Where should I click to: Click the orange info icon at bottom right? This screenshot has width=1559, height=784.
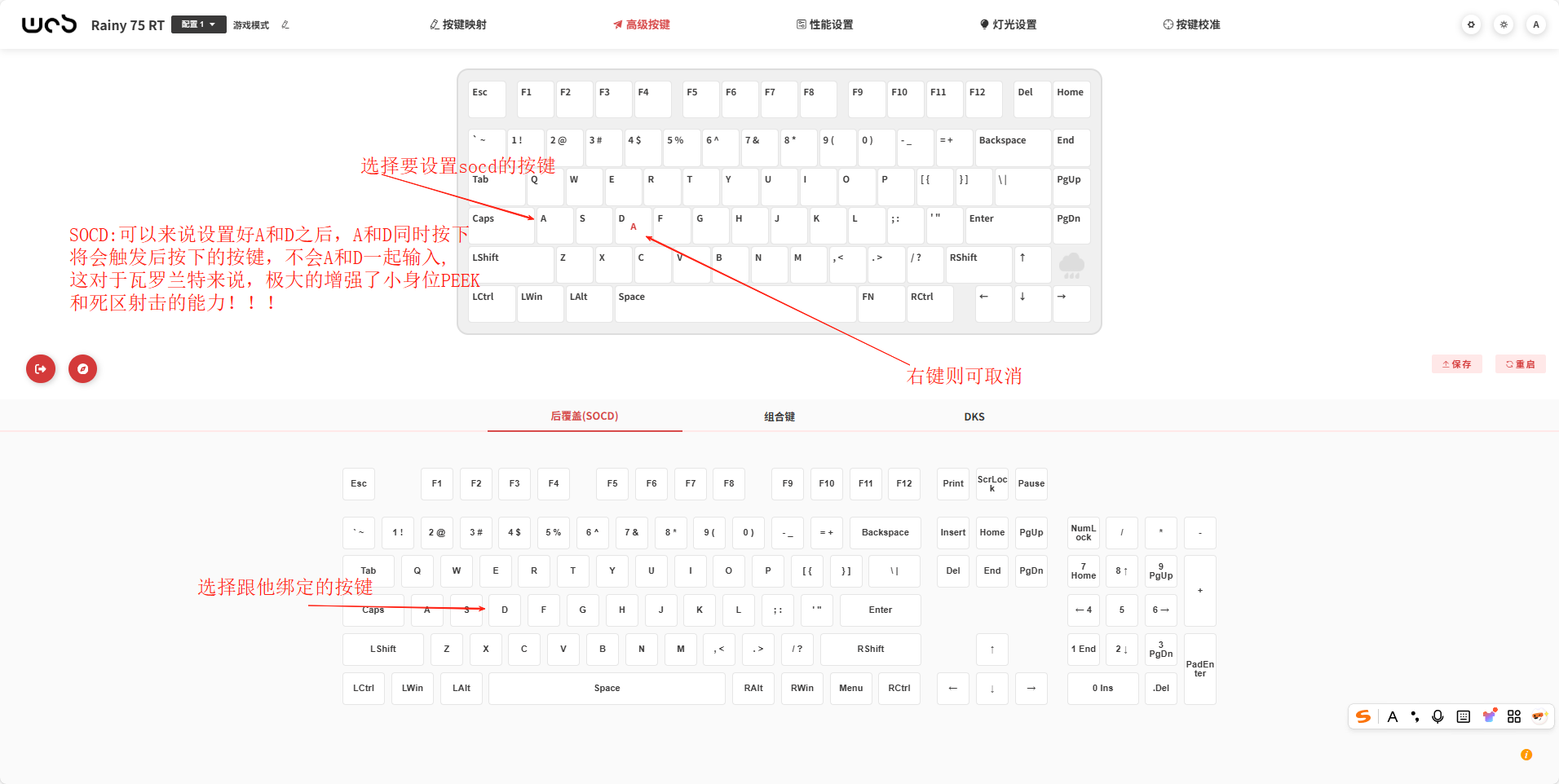(x=1526, y=755)
